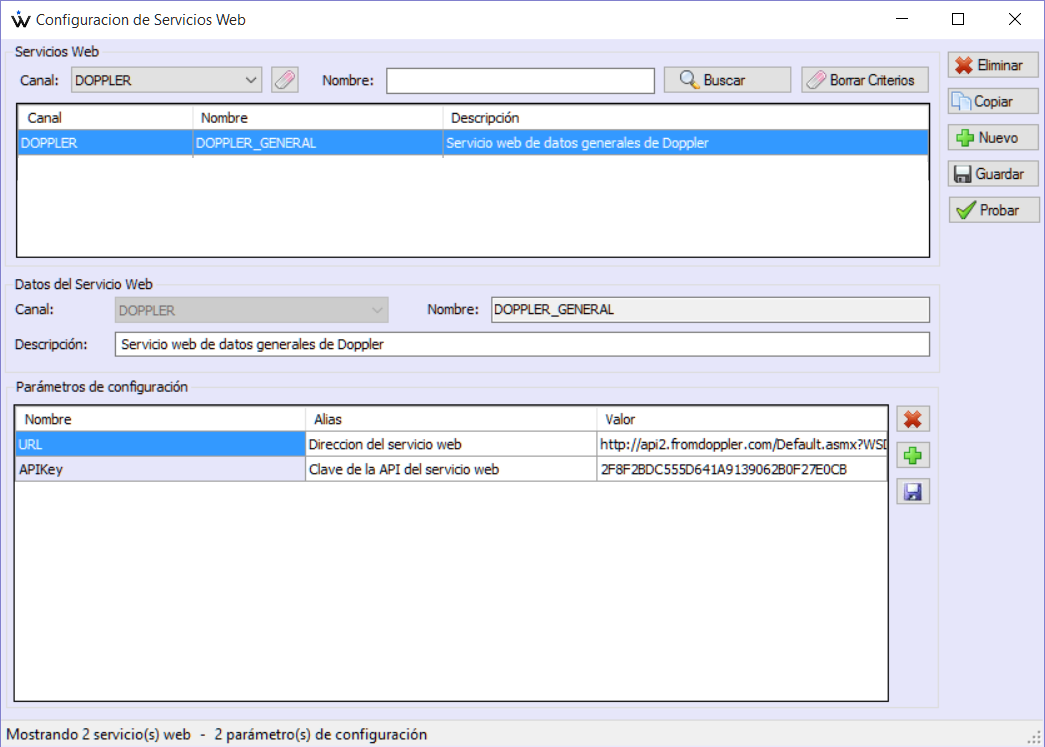Close the Configuracion de Servicios Web window
1045x747 pixels.
tap(1014, 19)
